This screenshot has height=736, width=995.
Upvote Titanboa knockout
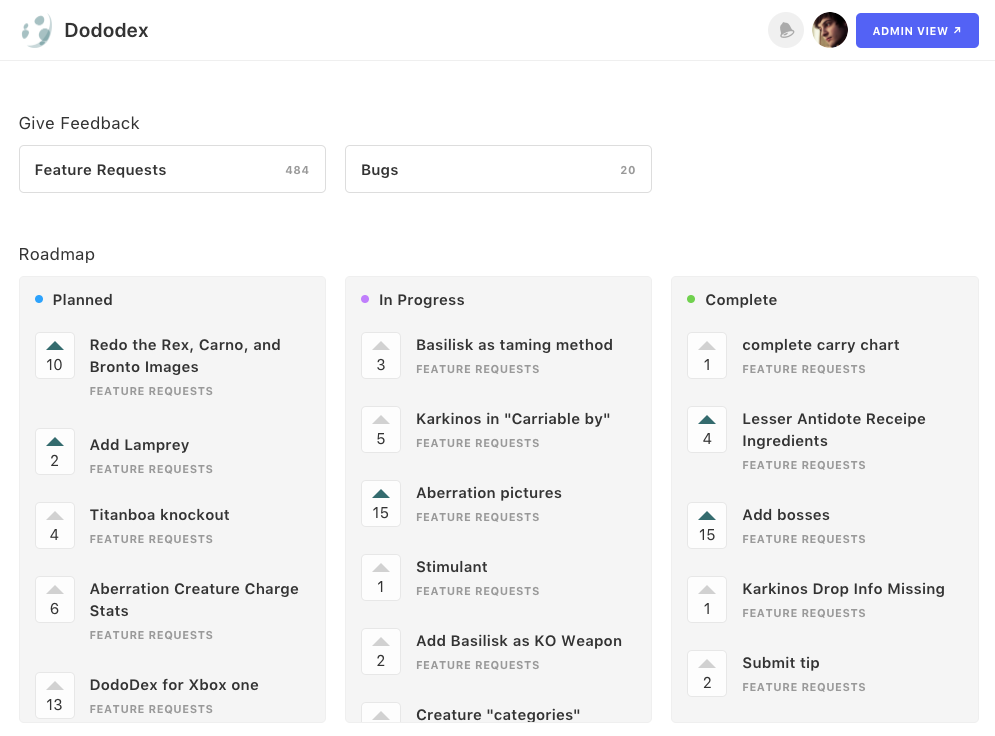click(x=55, y=525)
